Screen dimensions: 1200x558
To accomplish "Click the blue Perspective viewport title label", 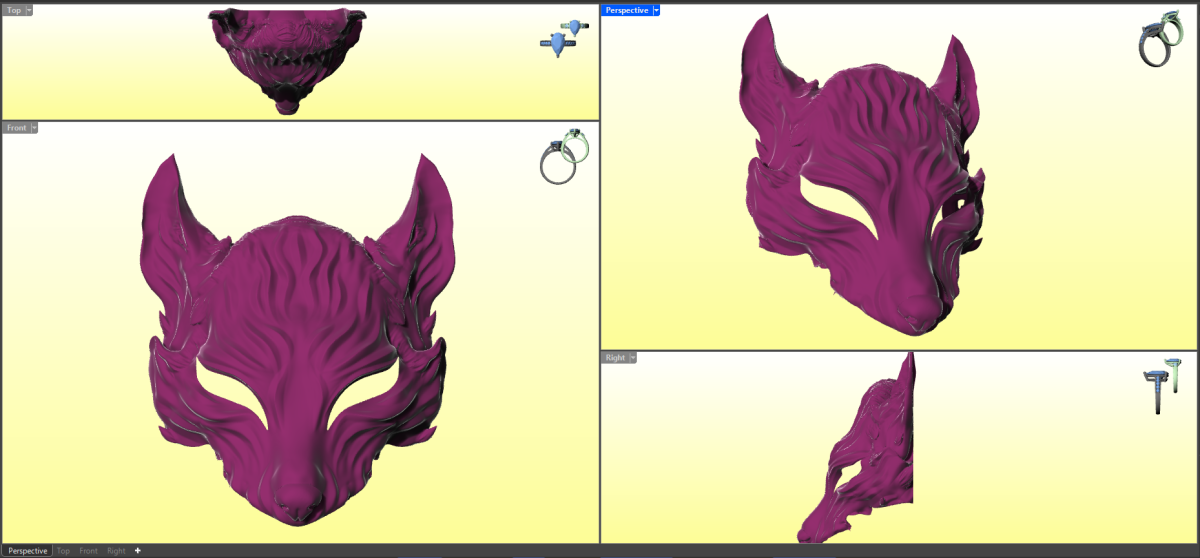I will click(x=627, y=10).
